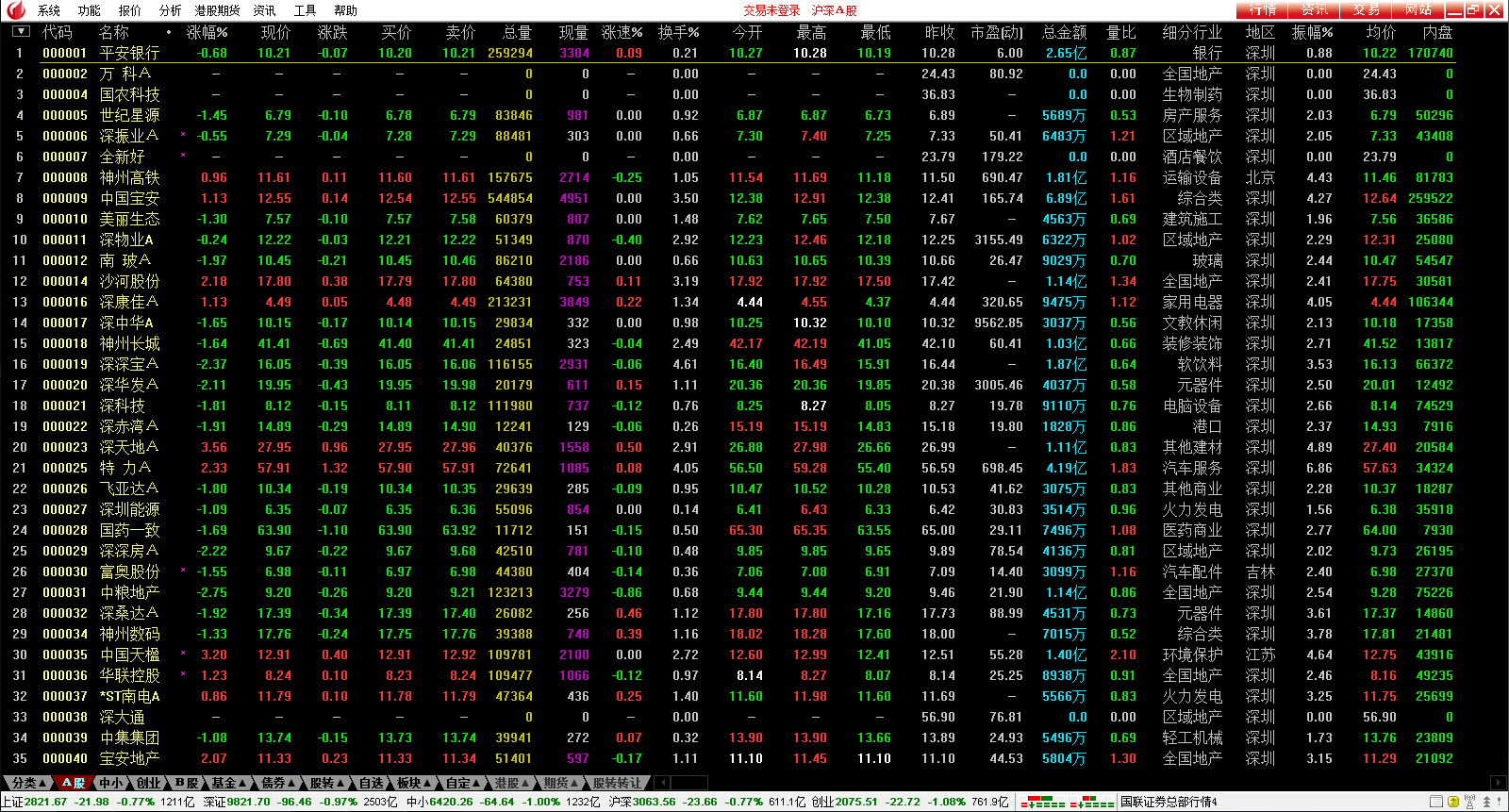The image size is (1509, 812).
Task: Click the red 网站 button
Action: coord(1418,9)
